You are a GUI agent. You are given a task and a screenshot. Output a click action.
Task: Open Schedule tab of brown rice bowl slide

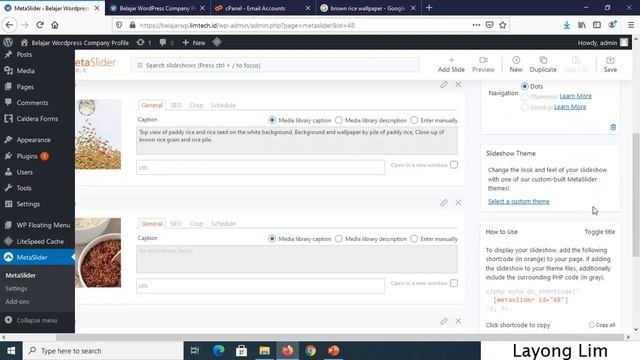[223, 224]
